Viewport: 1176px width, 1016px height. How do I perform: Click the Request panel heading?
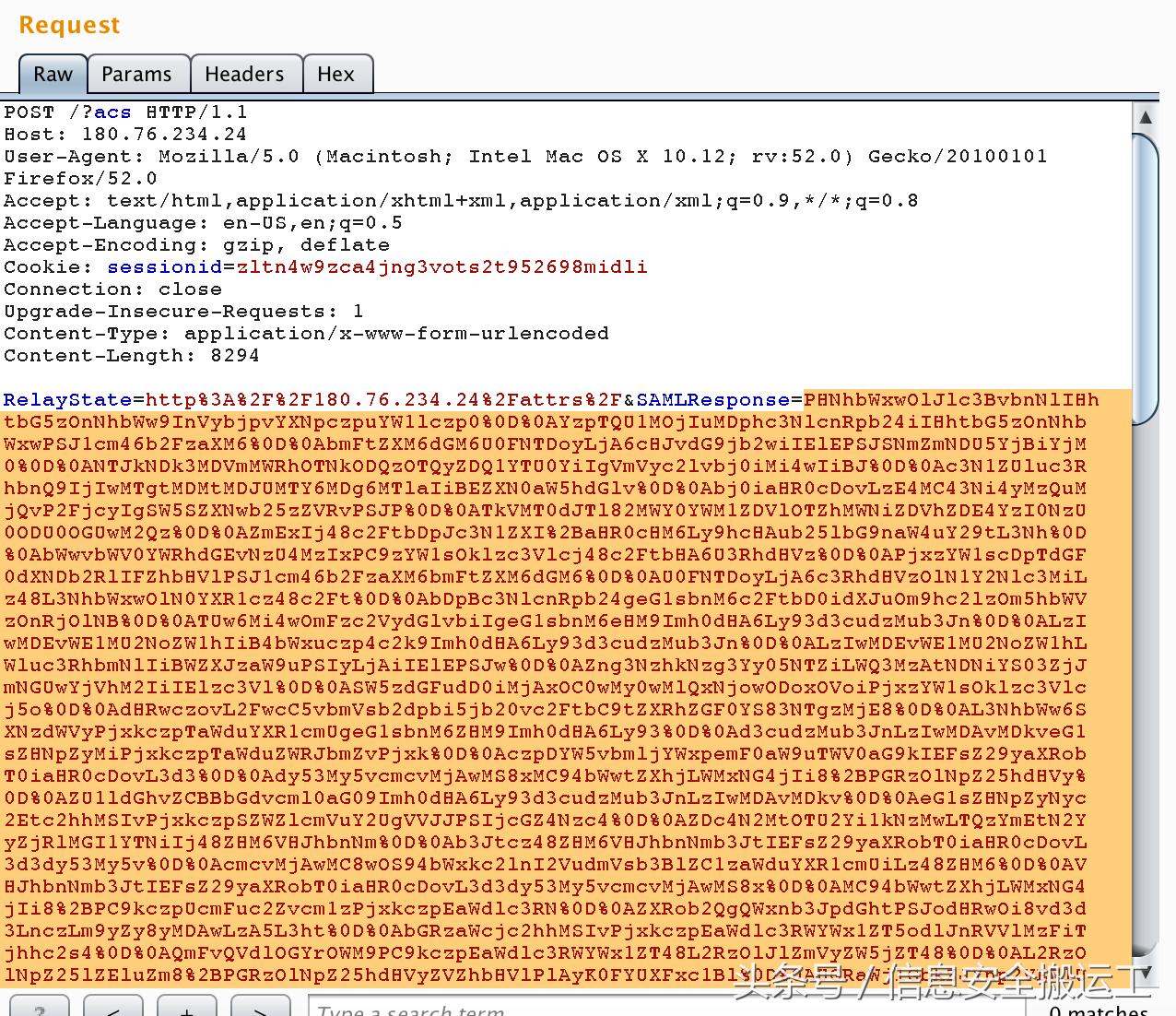[69, 25]
